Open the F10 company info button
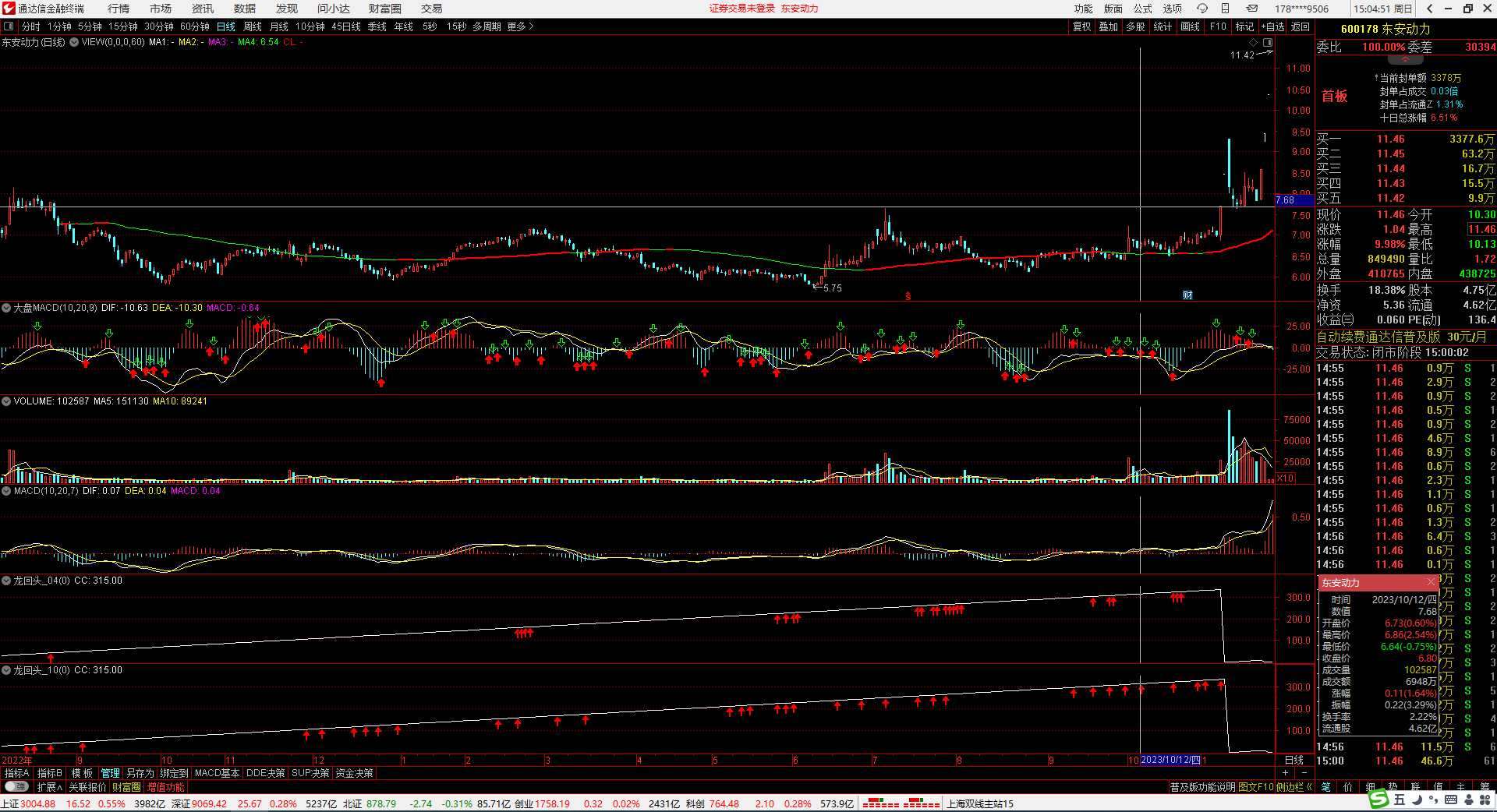 pos(1218,26)
